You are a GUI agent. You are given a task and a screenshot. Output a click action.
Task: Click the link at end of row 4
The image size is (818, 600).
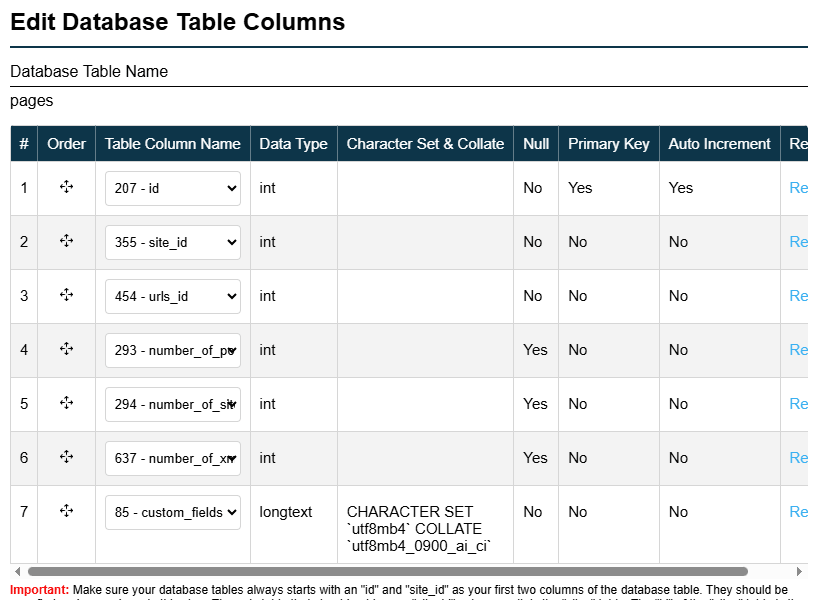[x=799, y=350]
